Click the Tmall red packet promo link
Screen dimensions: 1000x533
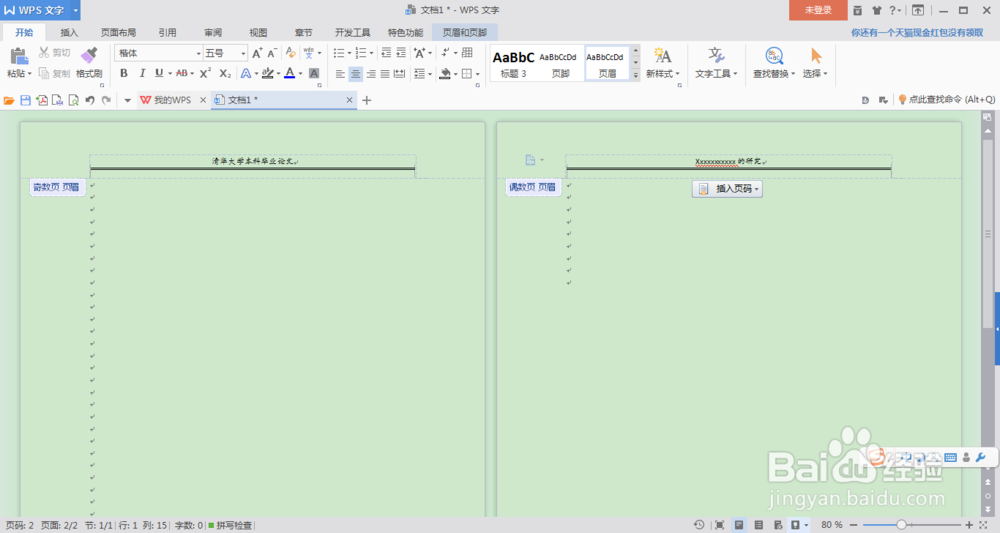point(917,33)
